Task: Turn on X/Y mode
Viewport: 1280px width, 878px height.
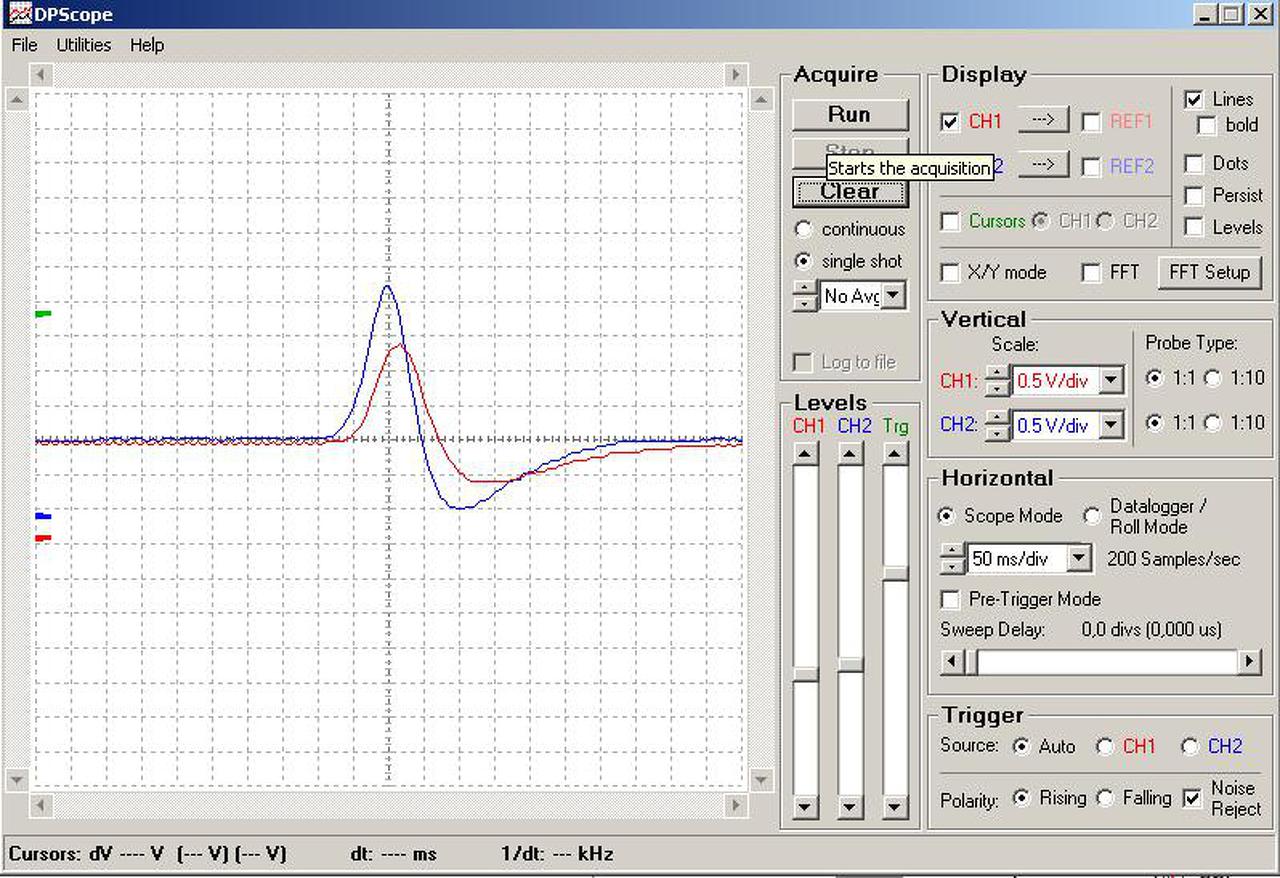Action: [951, 272]
